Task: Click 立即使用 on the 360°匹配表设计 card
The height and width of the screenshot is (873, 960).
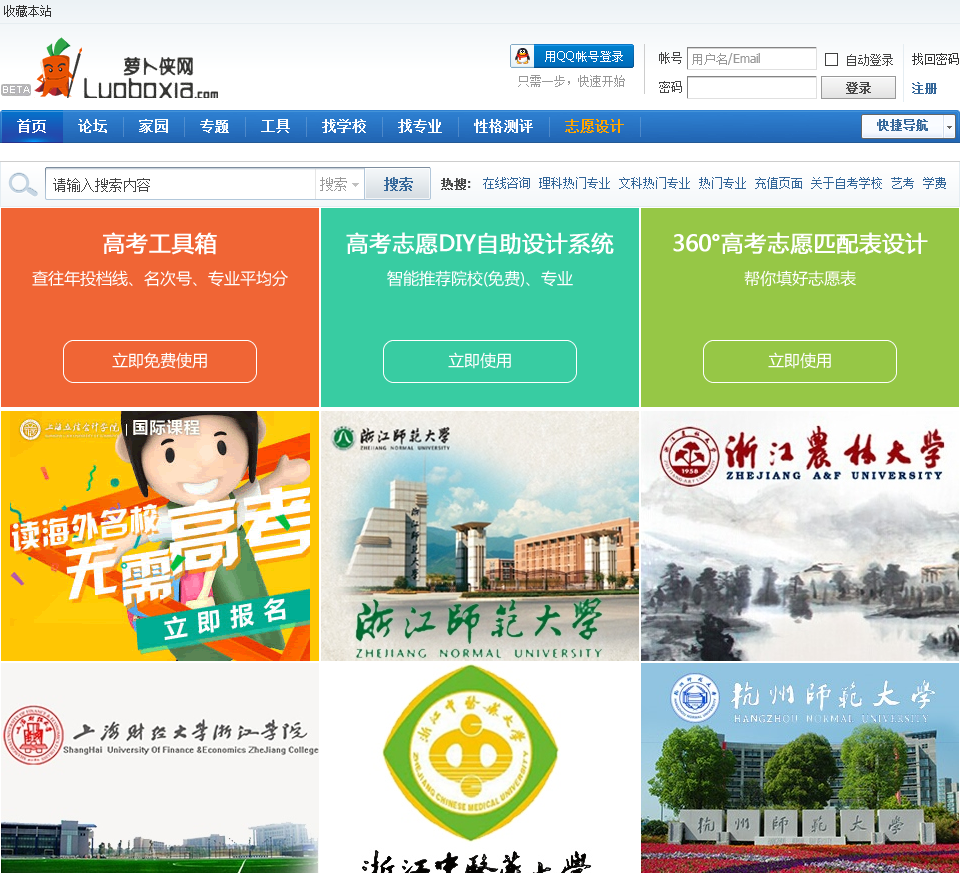Action: [x=800, y=361]
